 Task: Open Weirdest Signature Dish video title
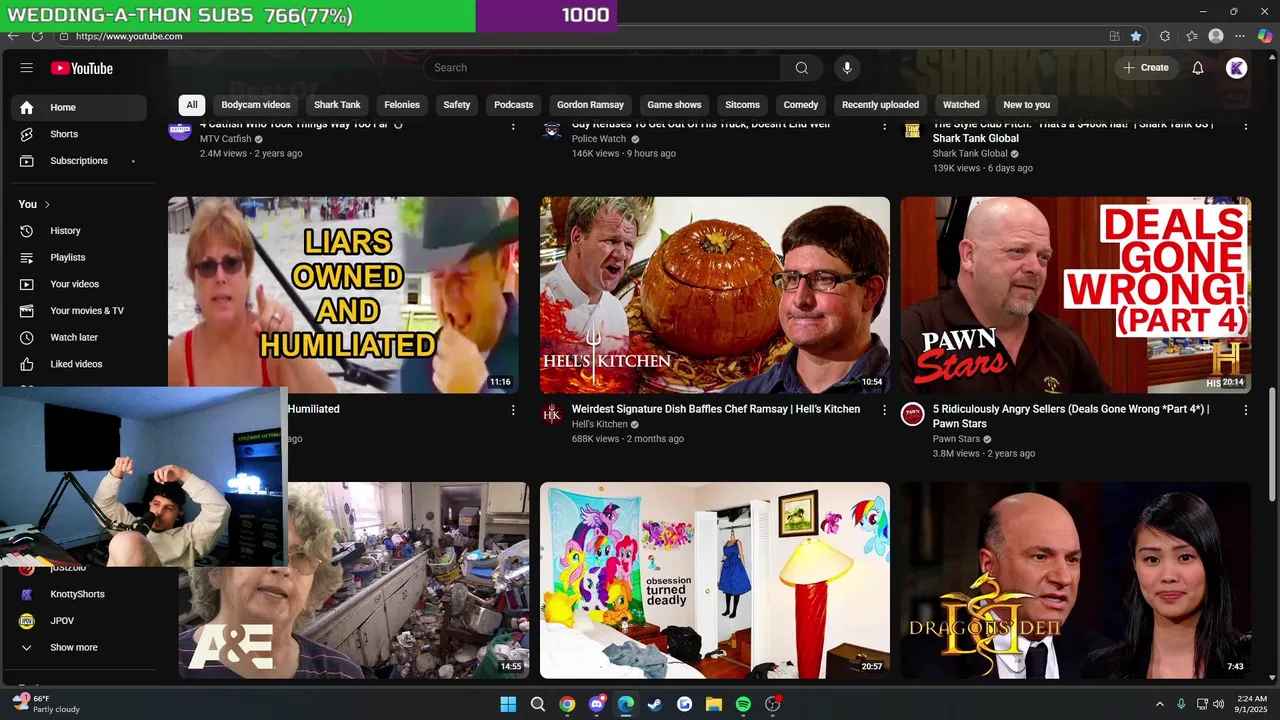(x=716, y=409)
